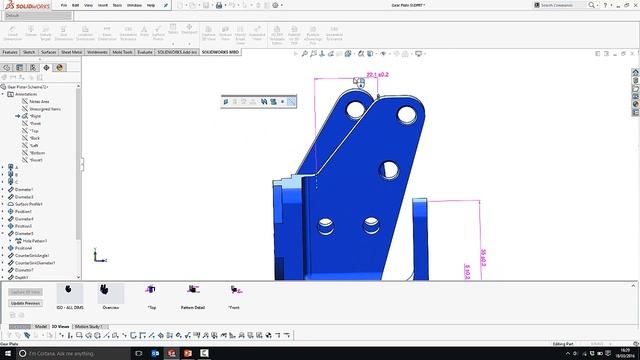Expand datum A in the tree

point(3,167)
